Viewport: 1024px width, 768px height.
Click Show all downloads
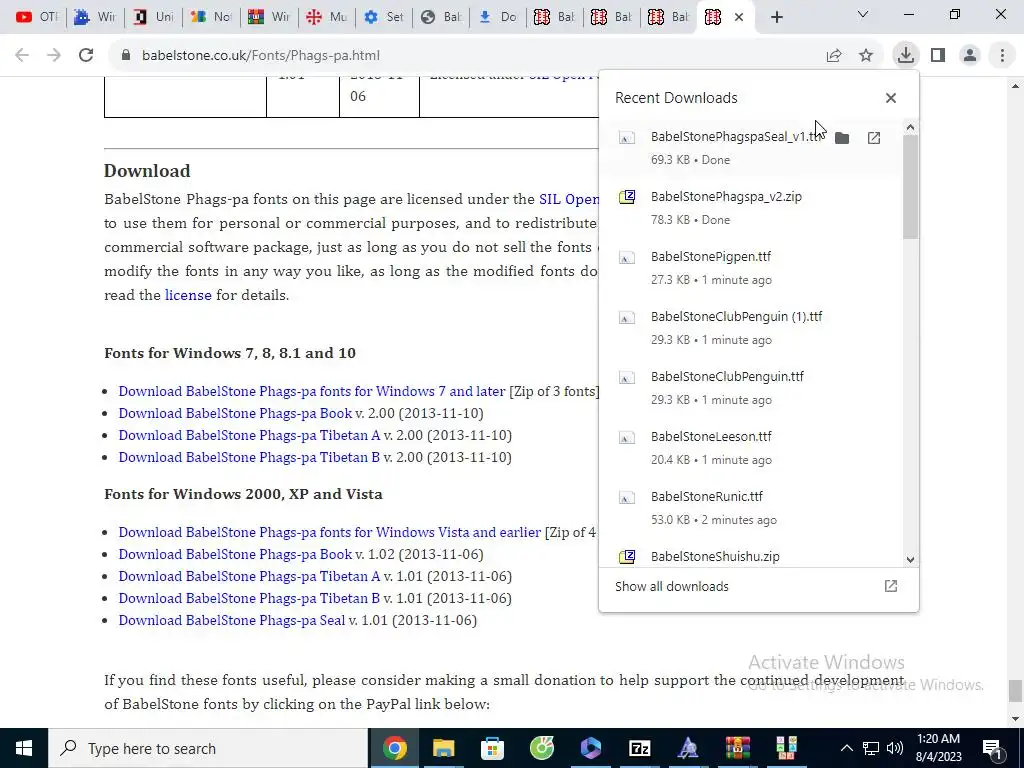coord(758,586)
